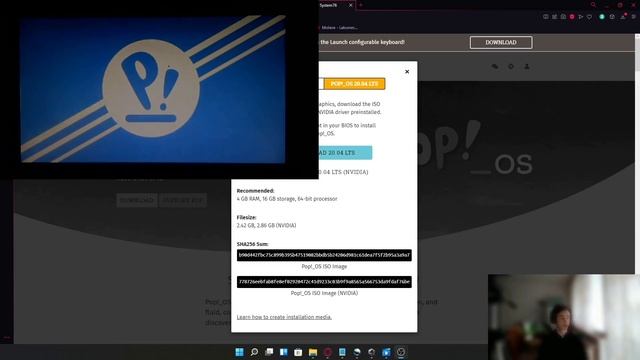This screenshot has width=640, height=360.
Task: Click the blue Download 20.04 LTS button
Action: (345, 153)
